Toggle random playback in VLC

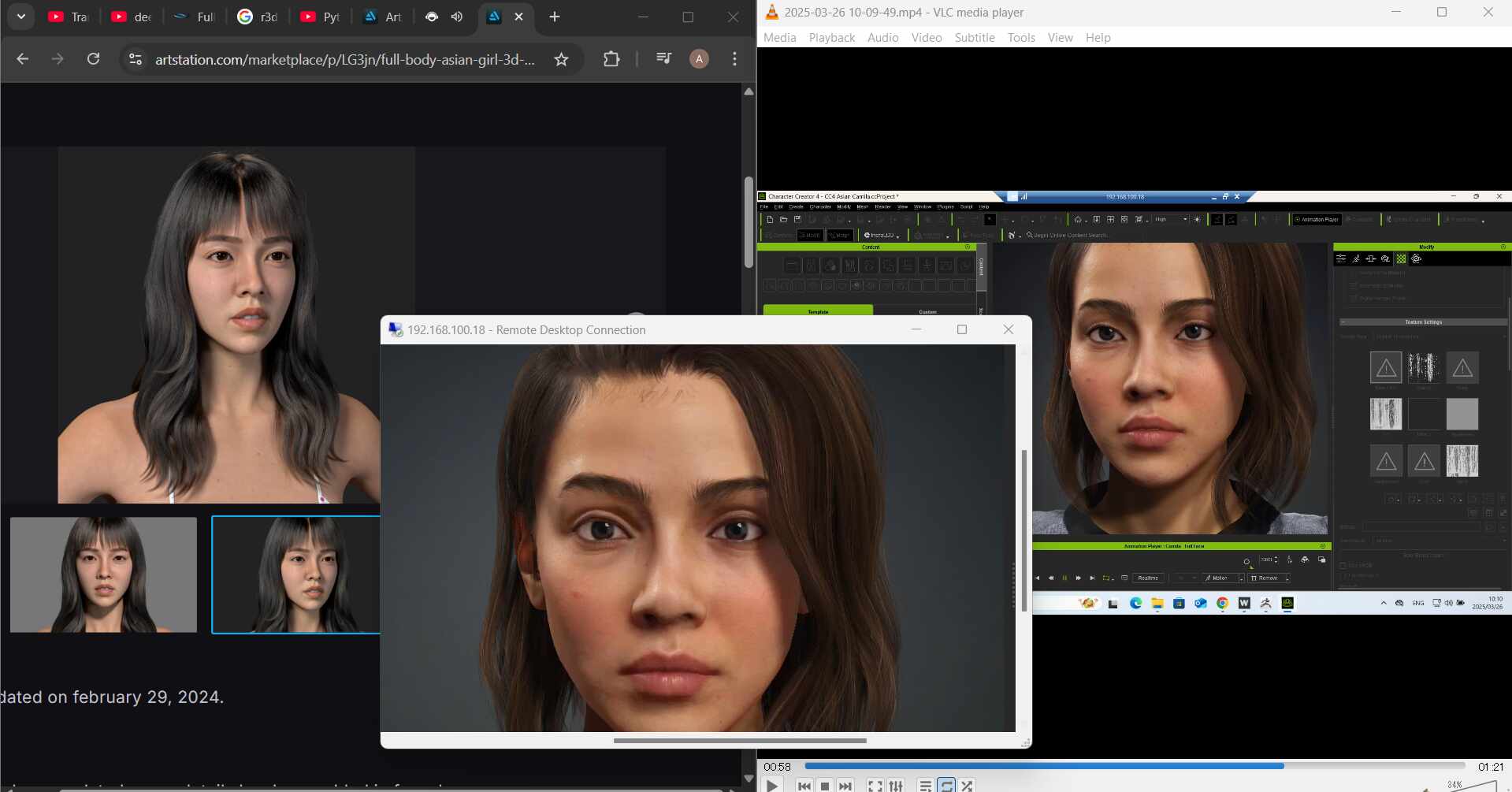[967, 785]
